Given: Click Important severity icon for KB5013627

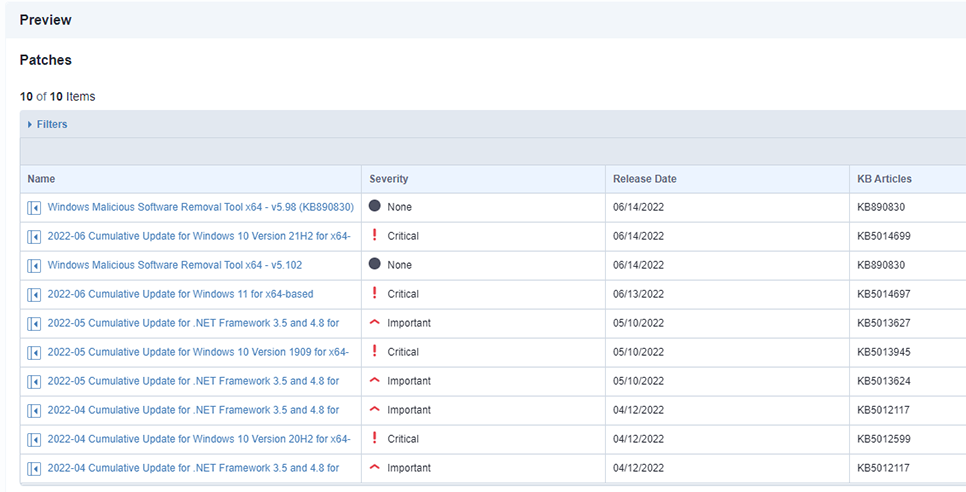Looking at the screenshot, I should coord(375,323).
